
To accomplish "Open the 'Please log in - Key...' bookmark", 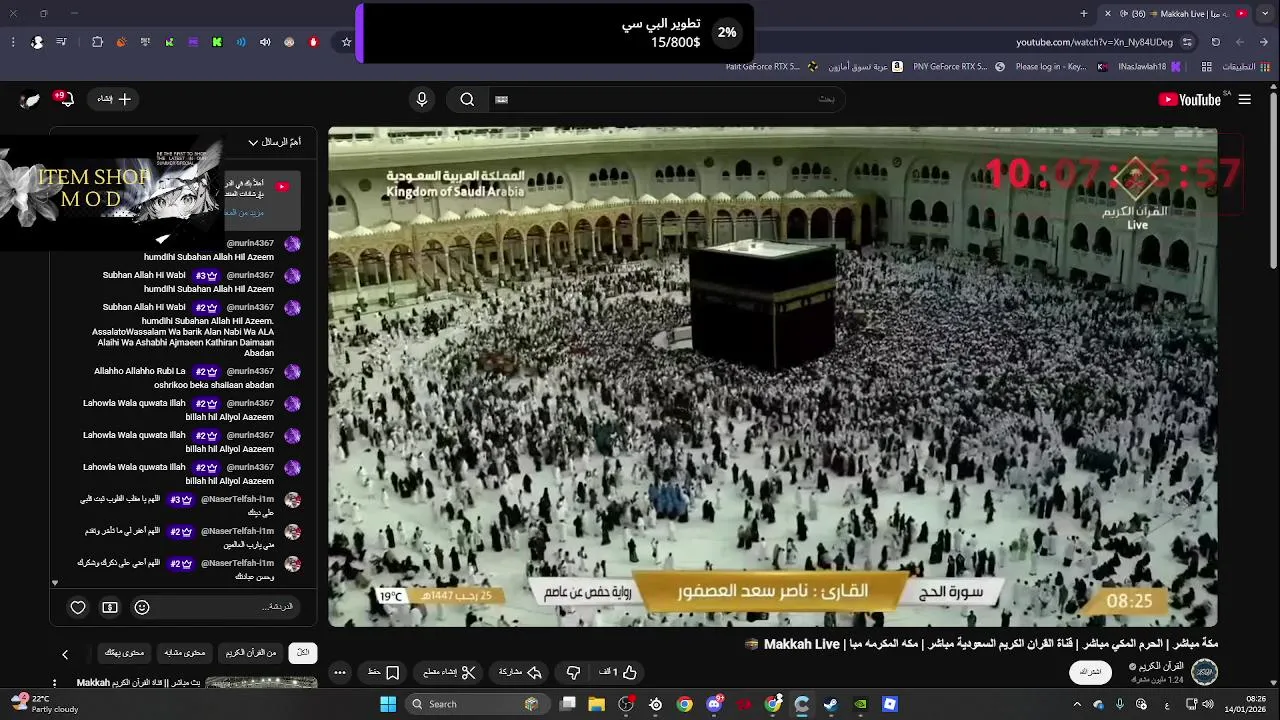I will click(x=1062, y=67).
